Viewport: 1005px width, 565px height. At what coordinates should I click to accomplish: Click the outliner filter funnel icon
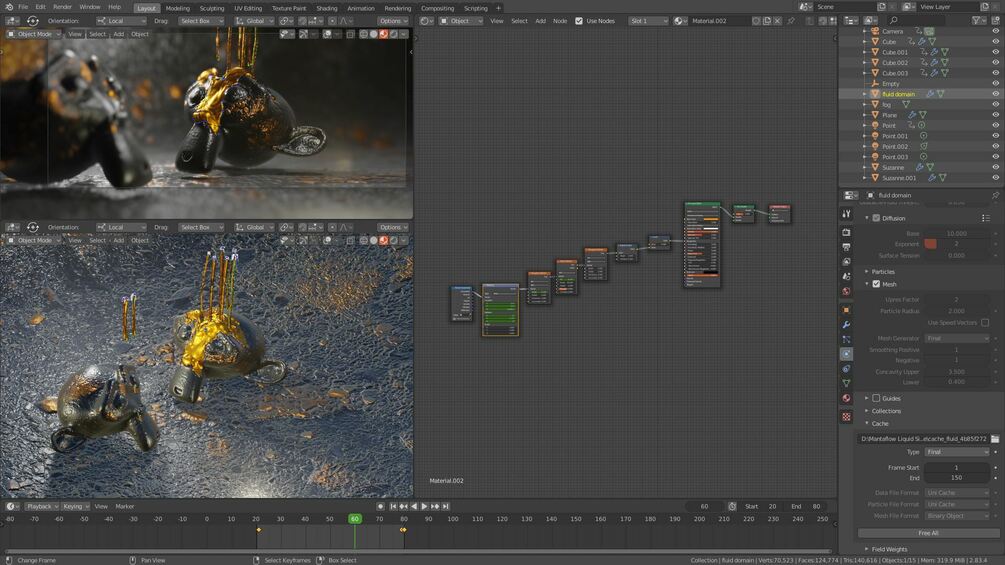[x=976, y=20]
